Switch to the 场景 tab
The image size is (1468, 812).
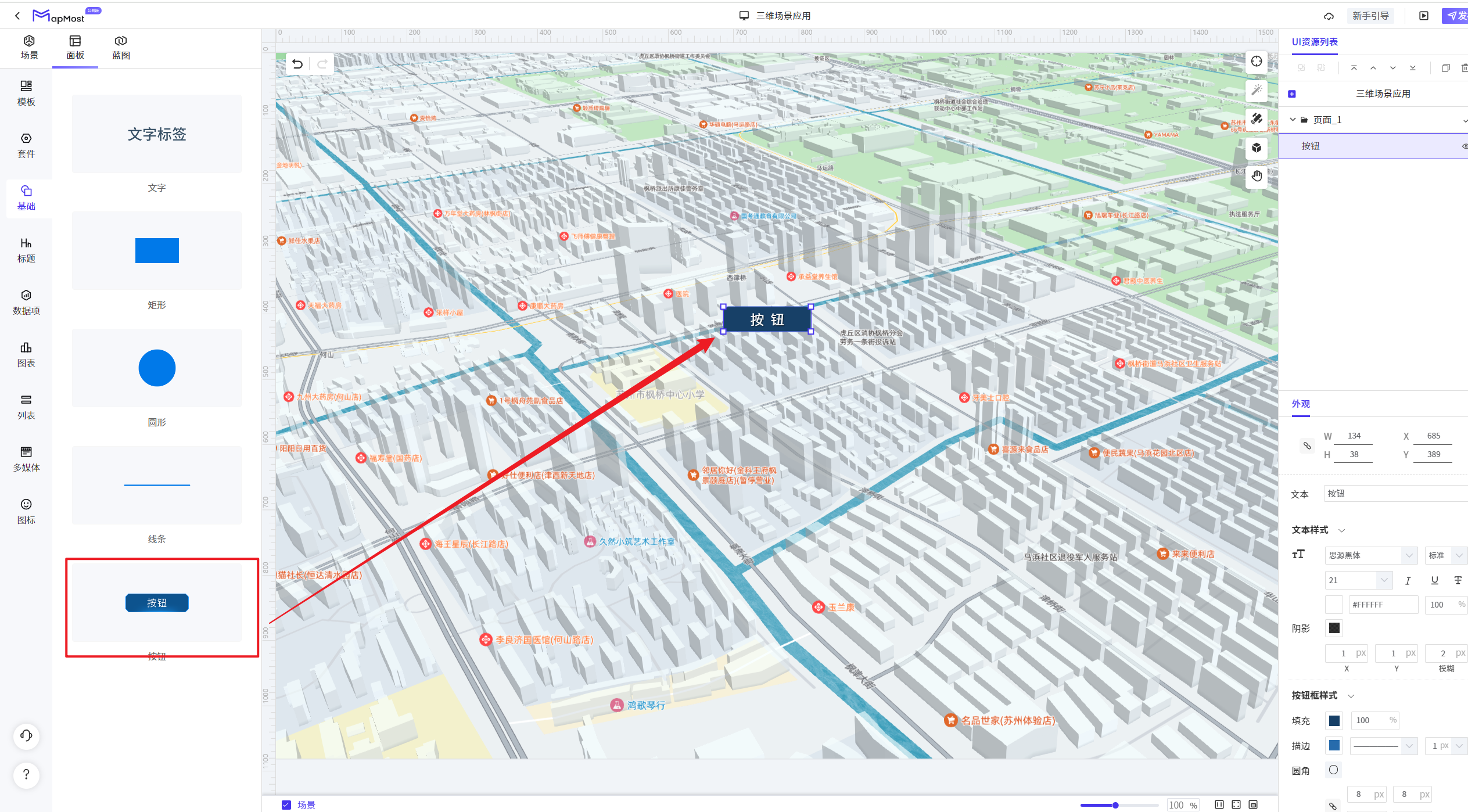click(29, 48)
